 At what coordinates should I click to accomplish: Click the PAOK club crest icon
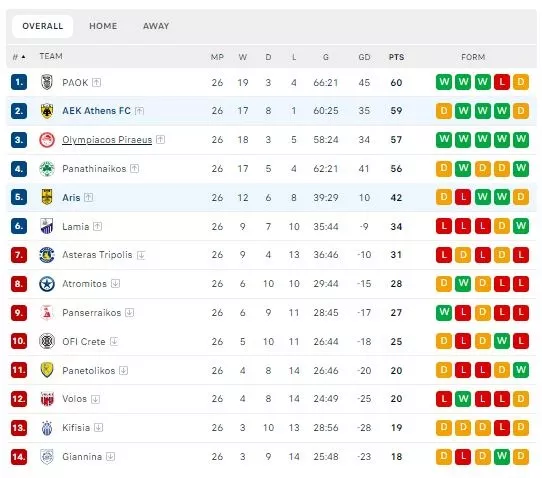pos(47,82)
